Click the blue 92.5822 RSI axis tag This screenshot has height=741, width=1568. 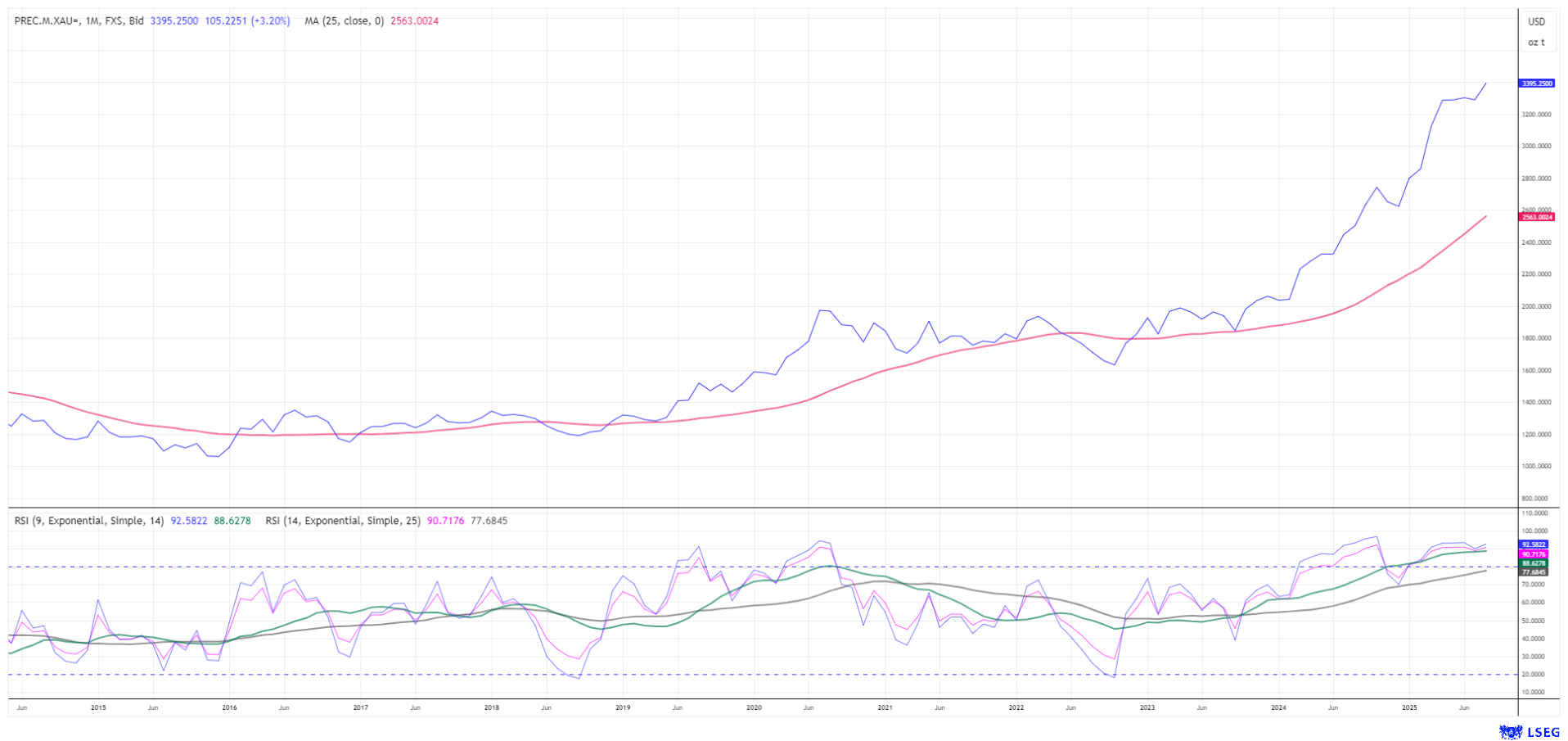tap(1534, 544)
